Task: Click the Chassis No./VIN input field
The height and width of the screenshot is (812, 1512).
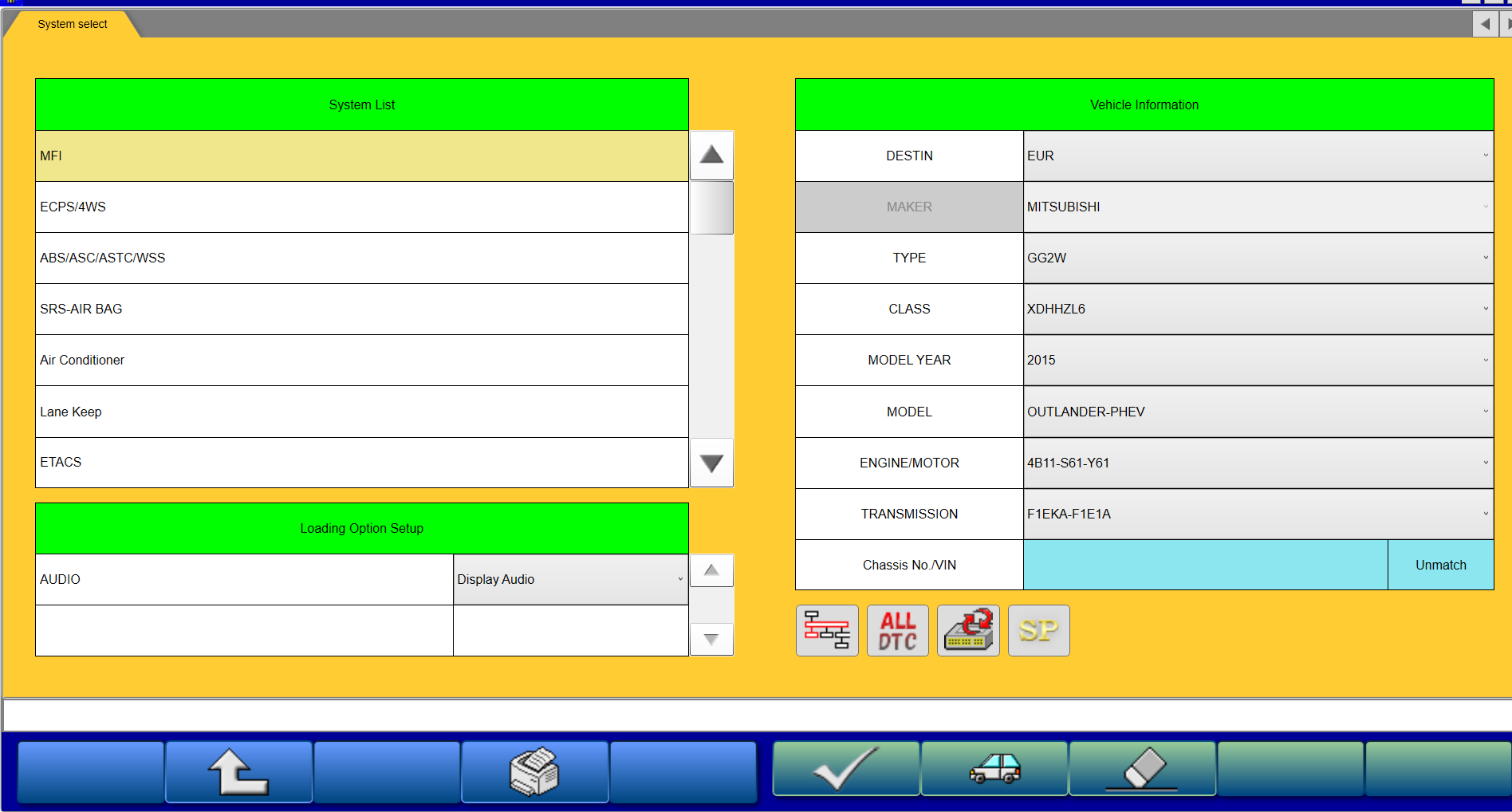Action: click(x=1205, y=566)
